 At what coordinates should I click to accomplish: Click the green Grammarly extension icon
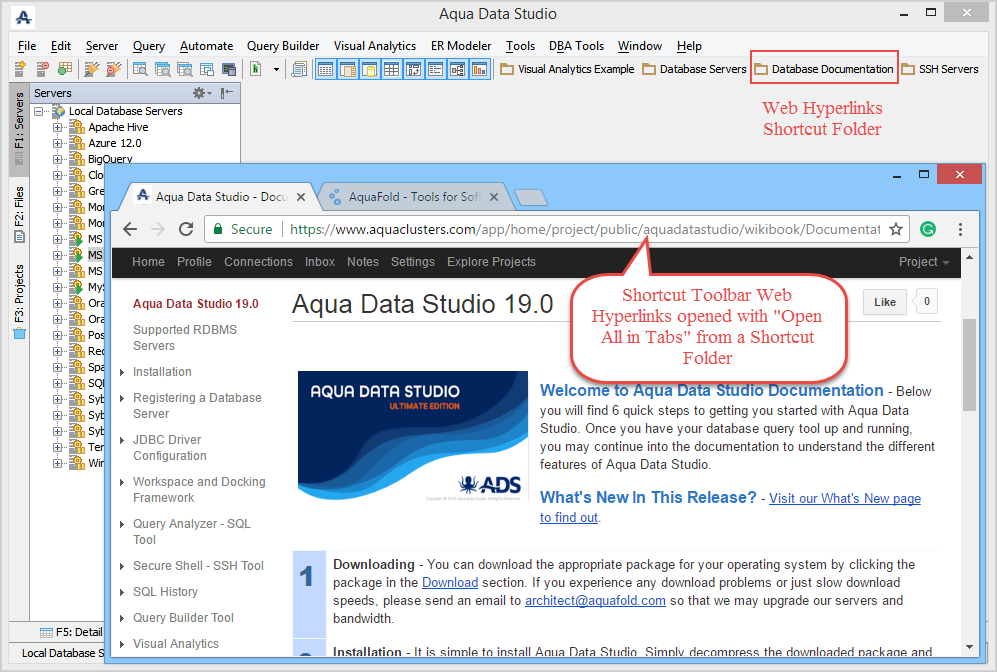[928, 229]
